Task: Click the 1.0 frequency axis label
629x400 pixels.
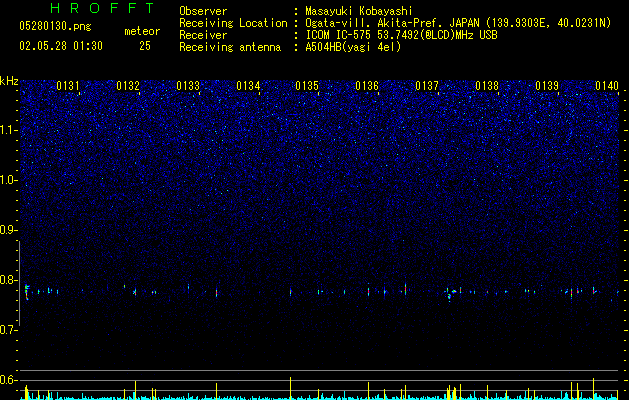Action: [9, 180]
